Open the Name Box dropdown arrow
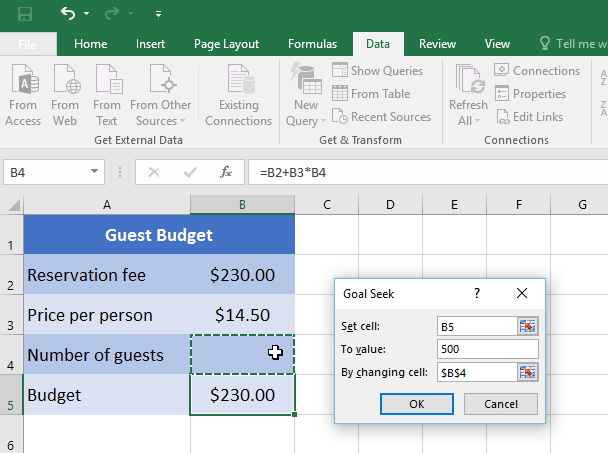608x453 pixels. coord(94,172)
